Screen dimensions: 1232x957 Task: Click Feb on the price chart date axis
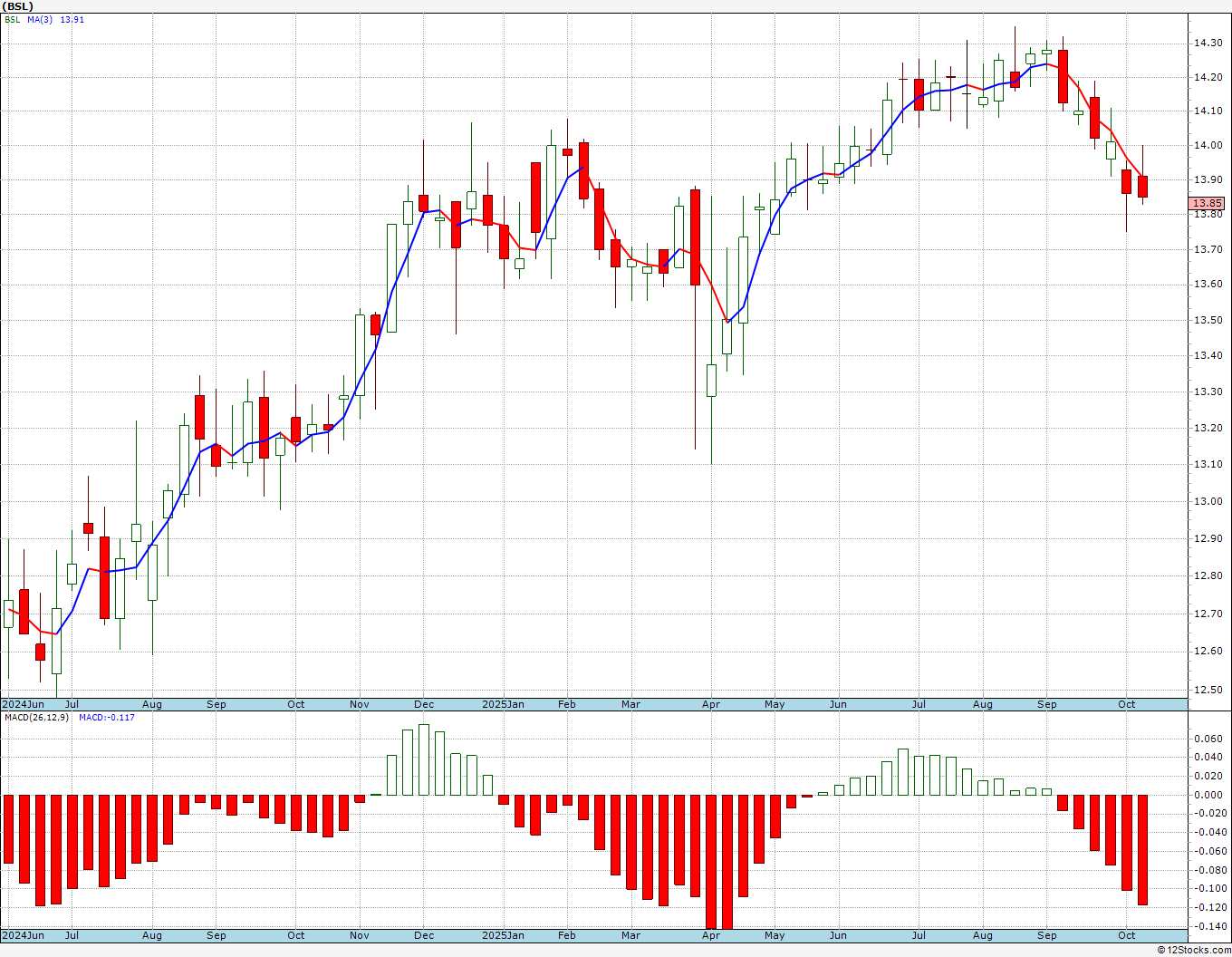[x=567, y=704]
